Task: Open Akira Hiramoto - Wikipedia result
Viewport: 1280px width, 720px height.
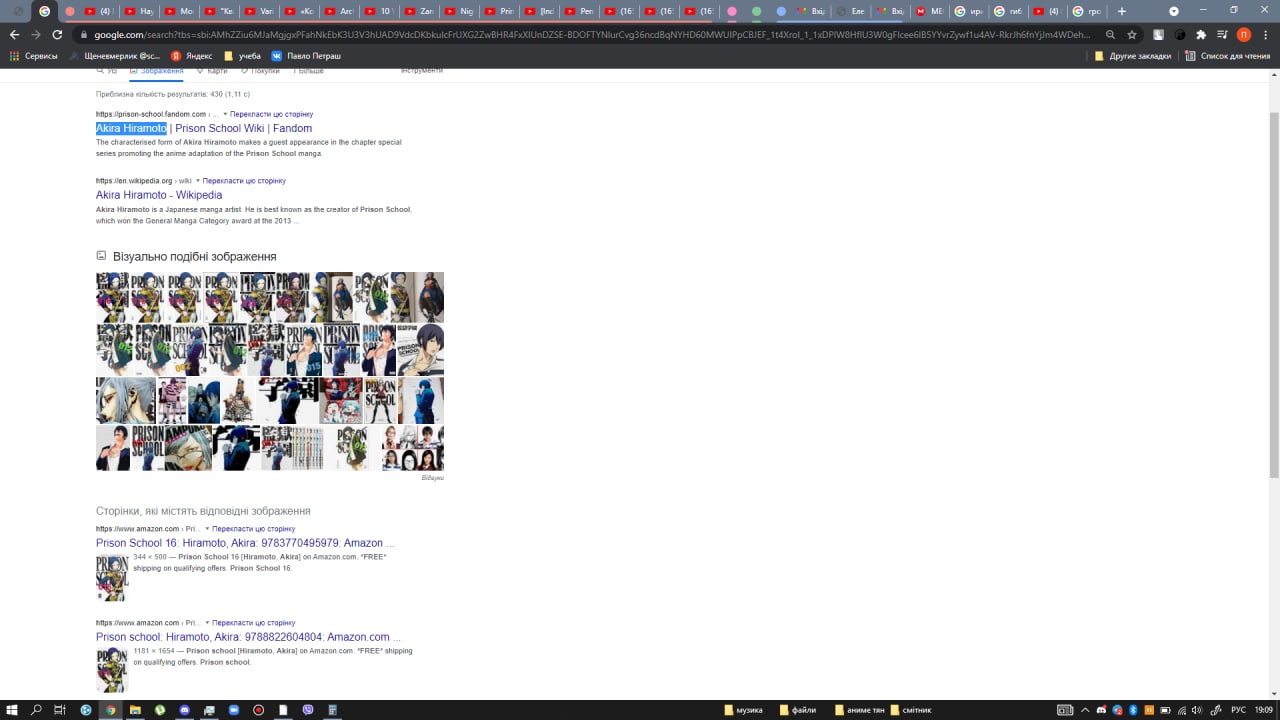Action: [159, 195]
